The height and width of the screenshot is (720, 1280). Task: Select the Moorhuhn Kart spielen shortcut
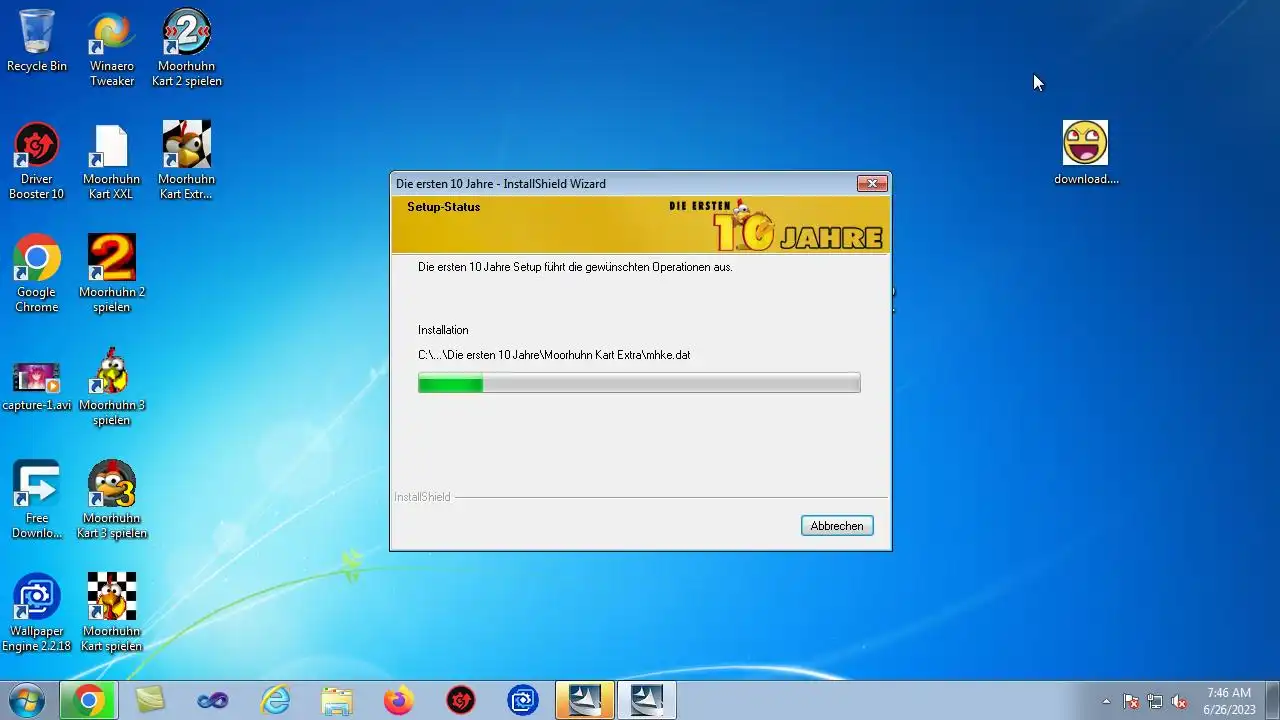pyautogui.click(x=112, y=613)
